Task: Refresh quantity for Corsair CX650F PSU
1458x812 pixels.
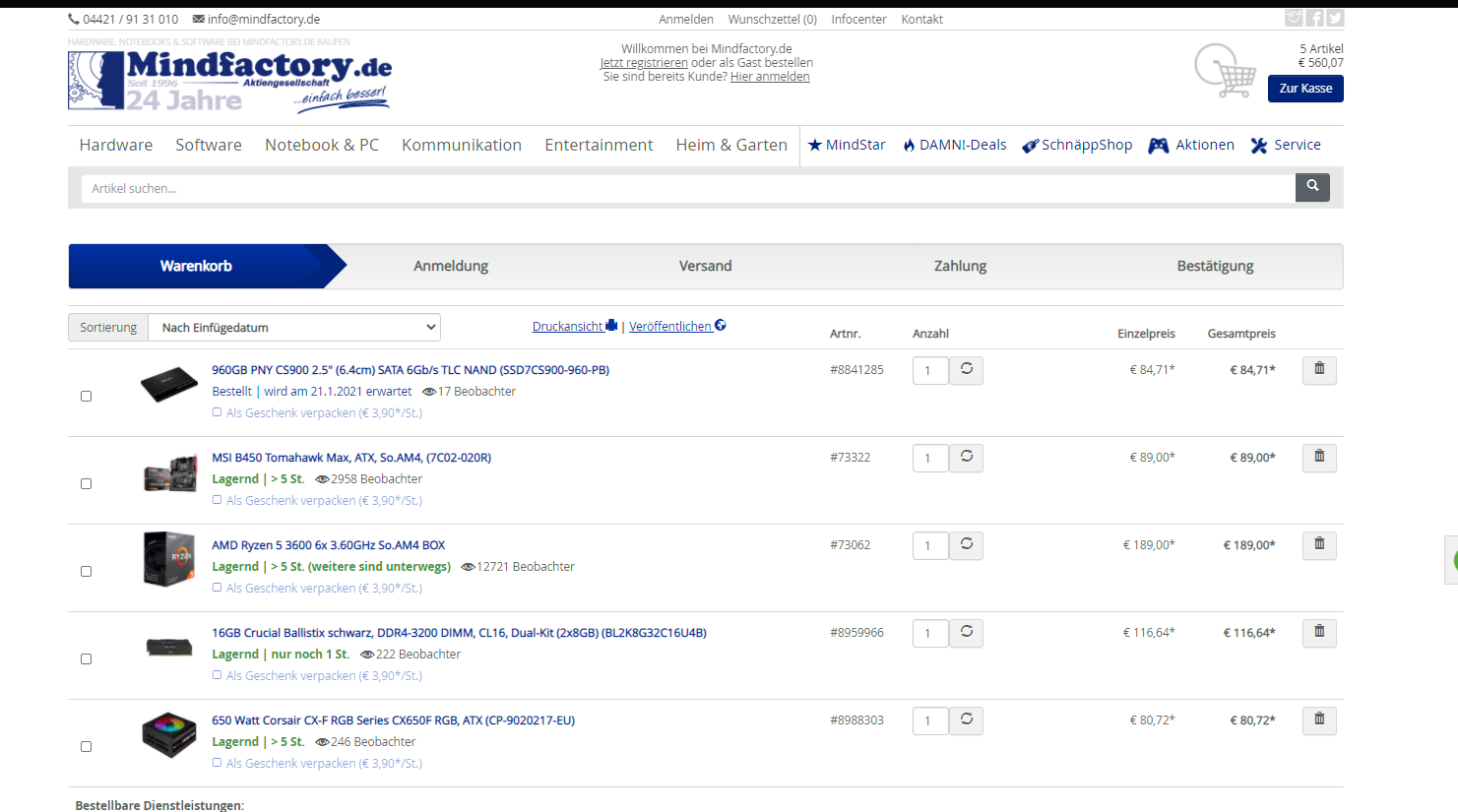Action: 967,720
